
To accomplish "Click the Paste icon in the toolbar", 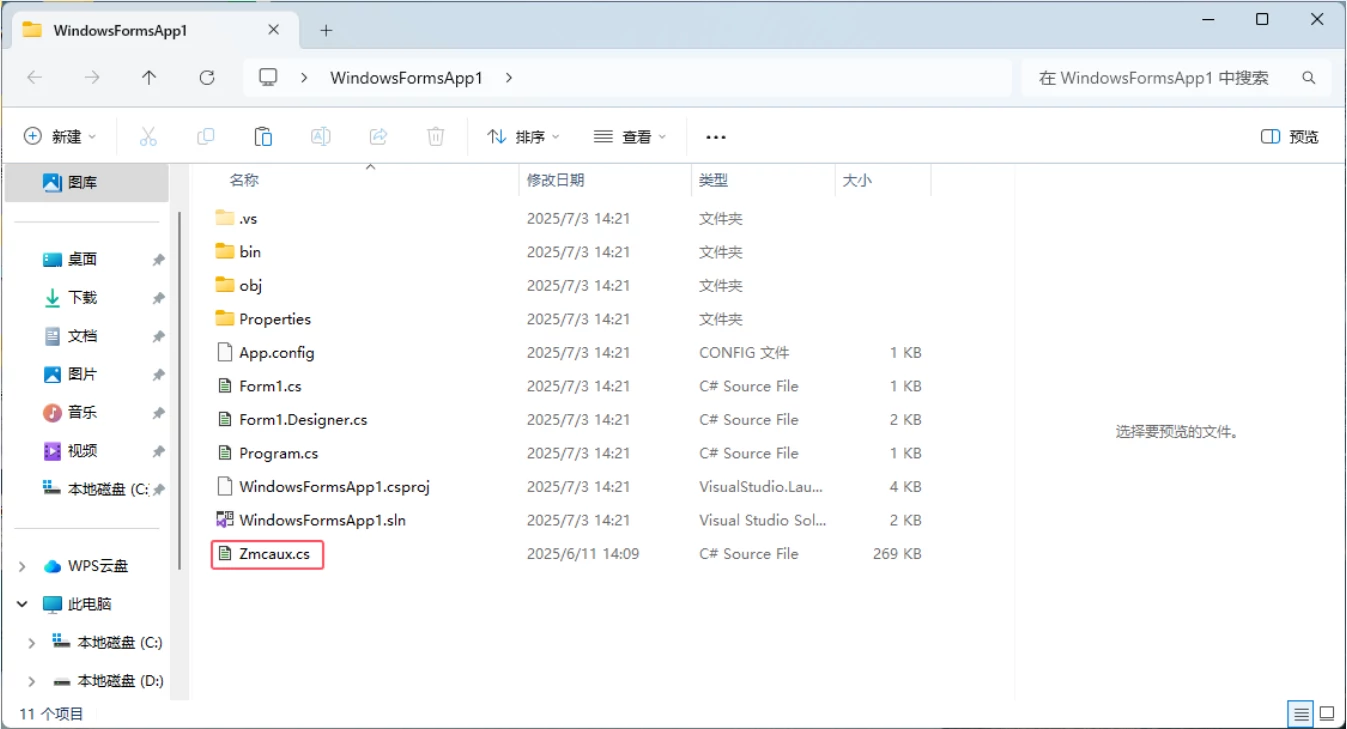I will [263, 136].
